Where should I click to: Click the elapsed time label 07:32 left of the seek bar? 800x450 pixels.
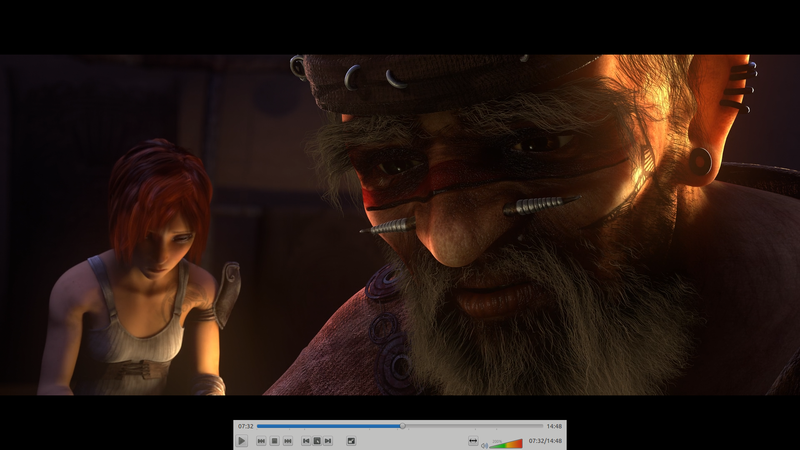[245, 426]
